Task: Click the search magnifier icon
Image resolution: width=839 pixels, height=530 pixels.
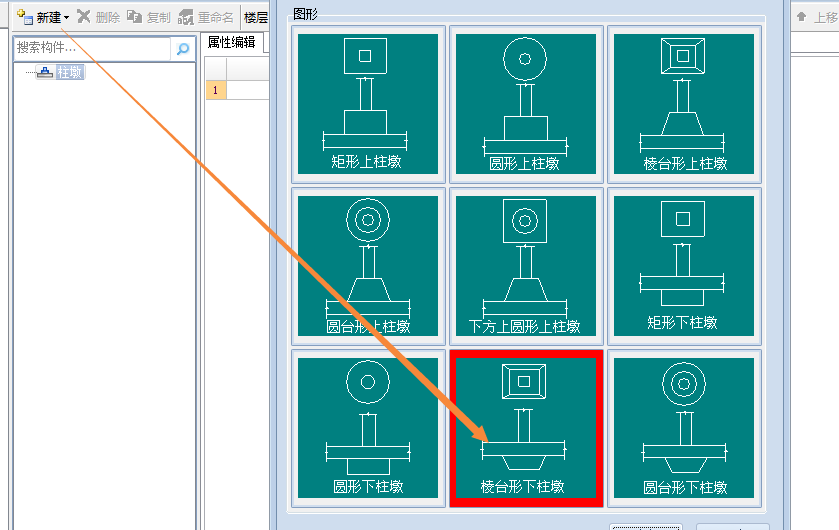Action: pyautogui.click(x=183, y=49)
